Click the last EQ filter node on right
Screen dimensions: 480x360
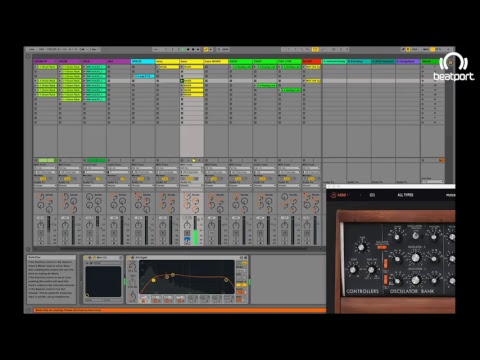(226, 280)
